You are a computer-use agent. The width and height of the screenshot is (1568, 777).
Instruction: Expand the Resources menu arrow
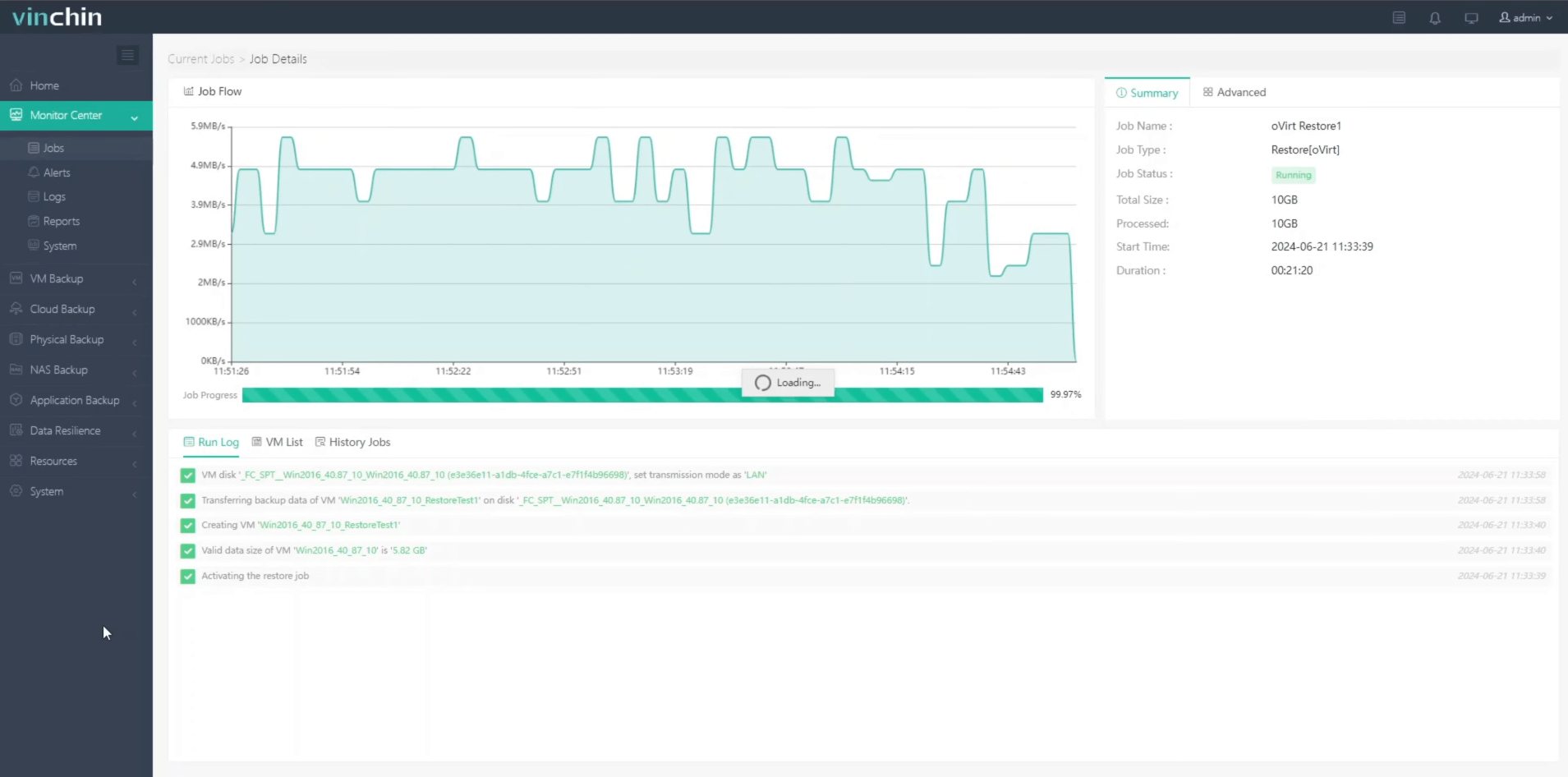[135, 463]
